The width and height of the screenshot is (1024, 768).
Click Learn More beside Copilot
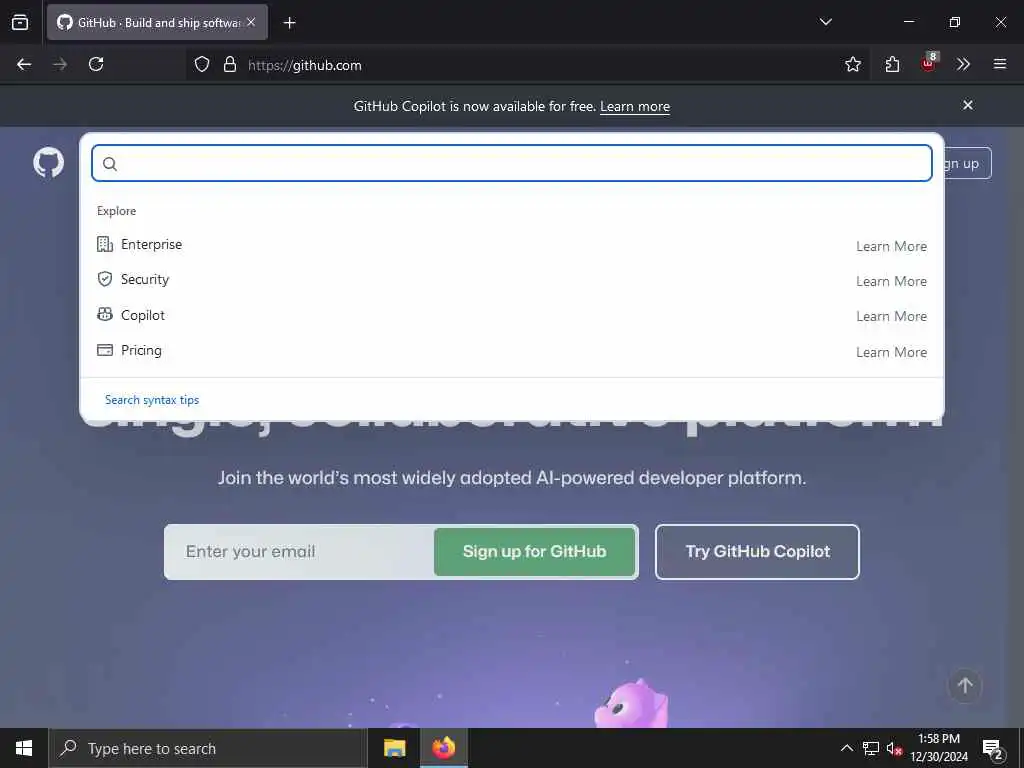click(x=891, y=317)
